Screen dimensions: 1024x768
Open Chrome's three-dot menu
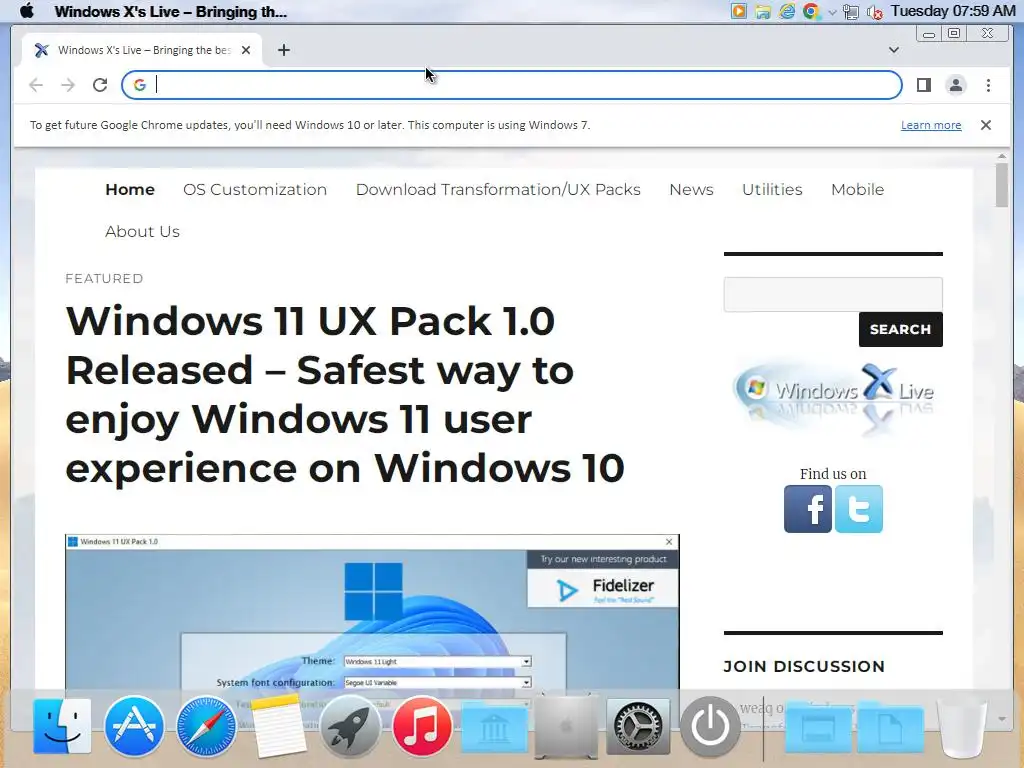988,85
